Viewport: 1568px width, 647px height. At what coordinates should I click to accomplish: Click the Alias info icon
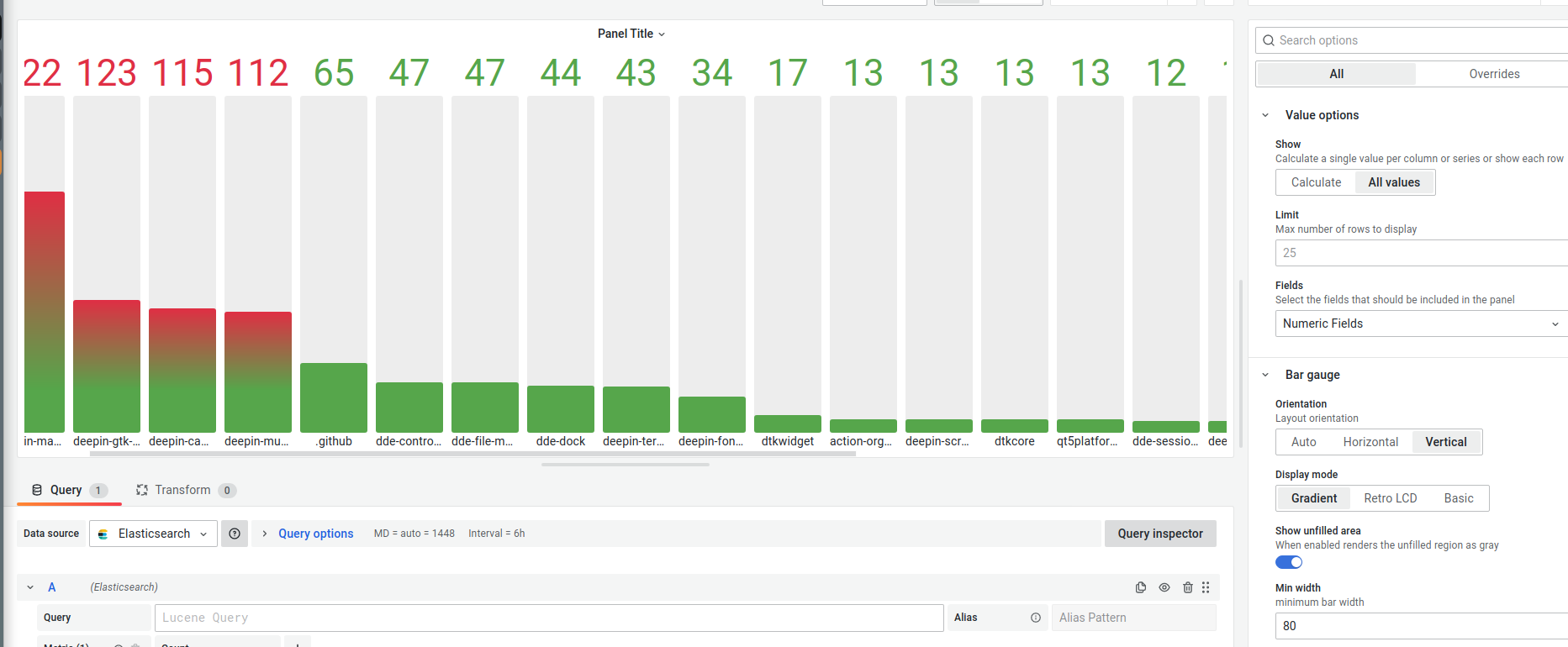[x=1036, y=618]
